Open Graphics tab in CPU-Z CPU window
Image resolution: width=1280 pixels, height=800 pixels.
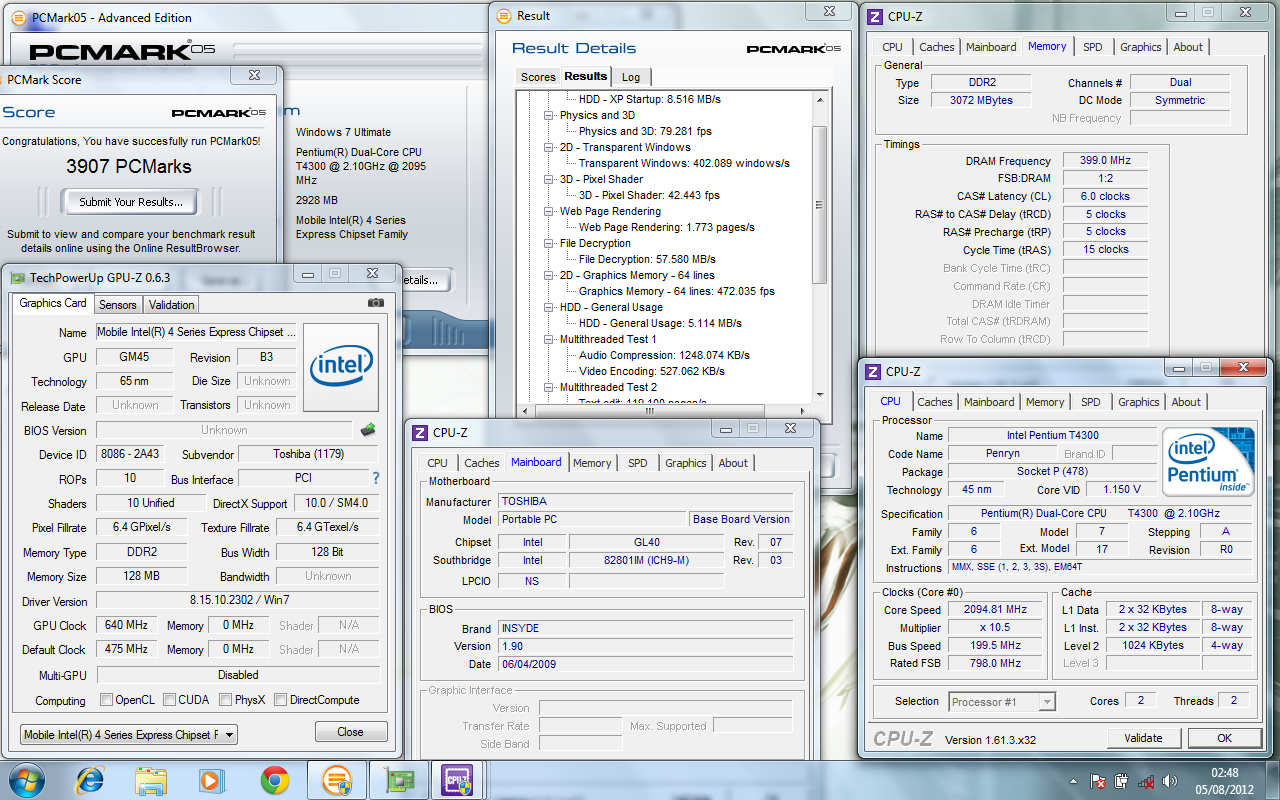click(x=1139, y=402)
